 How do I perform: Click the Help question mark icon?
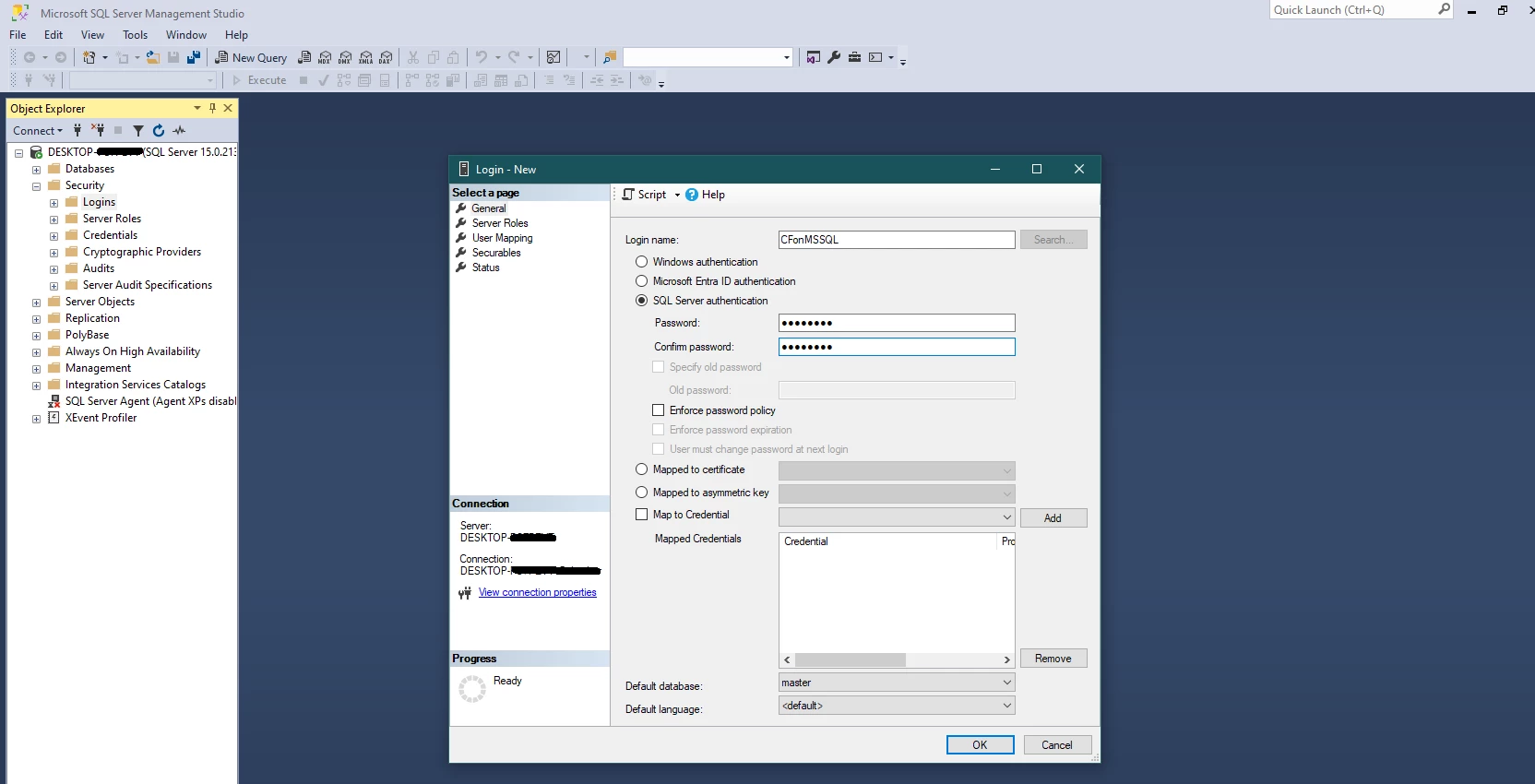point(692,195)
